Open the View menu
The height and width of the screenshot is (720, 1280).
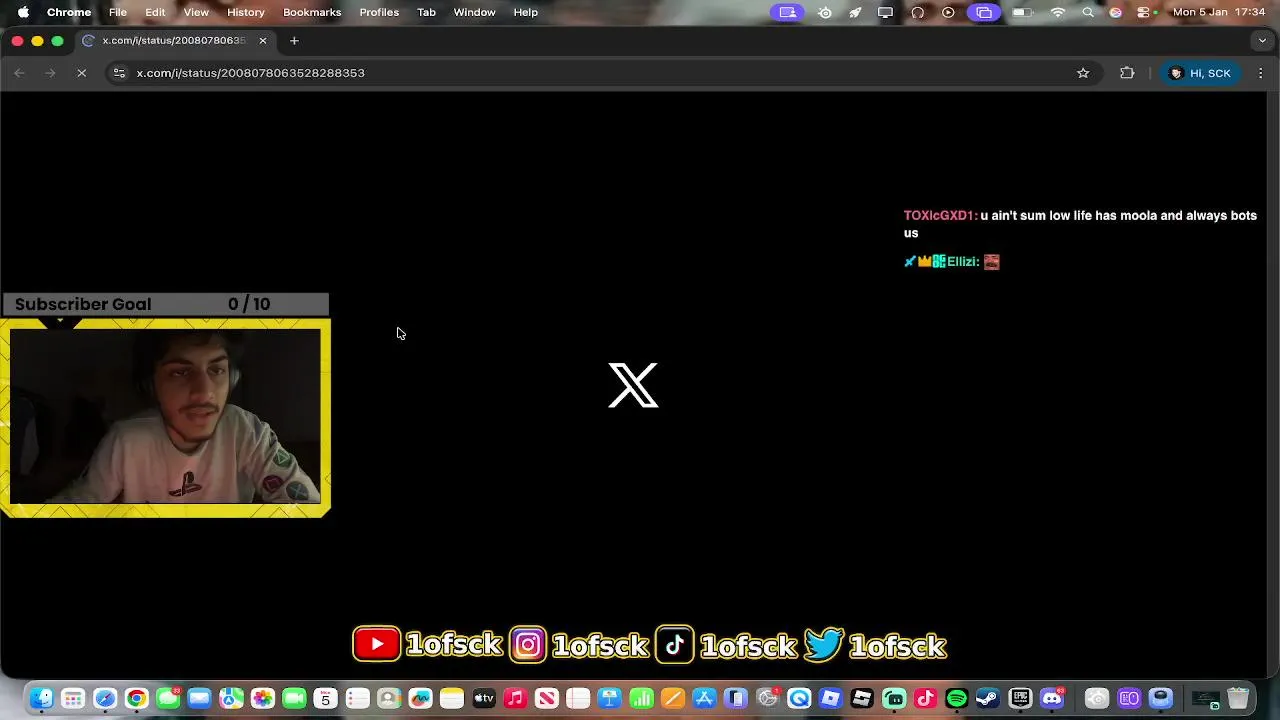(x=196, y=12)
